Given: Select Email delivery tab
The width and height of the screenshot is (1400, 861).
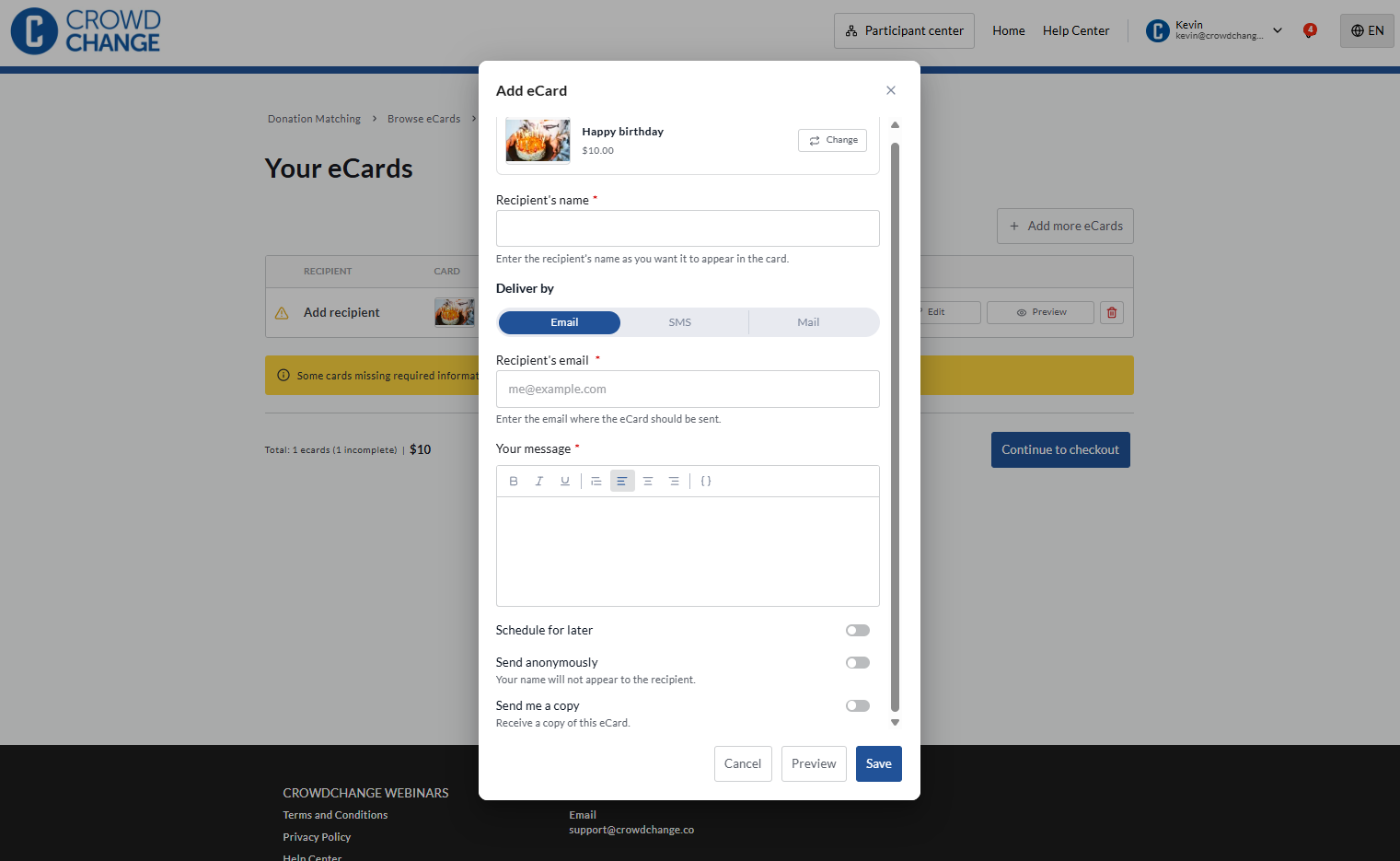Looking at the screenshot, I should tap(560, 322).
